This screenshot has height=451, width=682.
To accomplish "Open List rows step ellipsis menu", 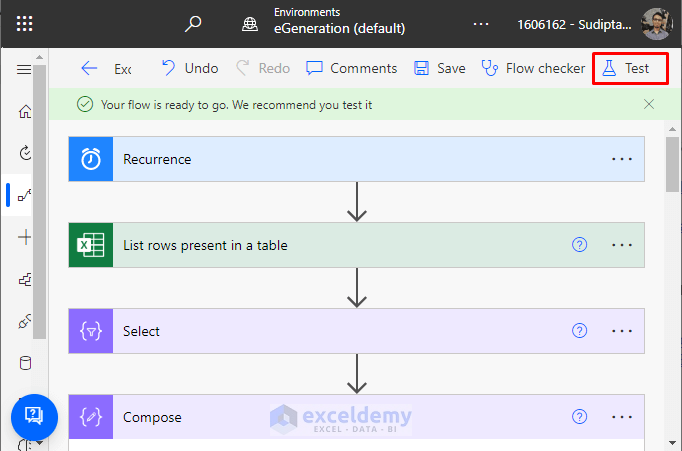I will [x=622, y=245].
